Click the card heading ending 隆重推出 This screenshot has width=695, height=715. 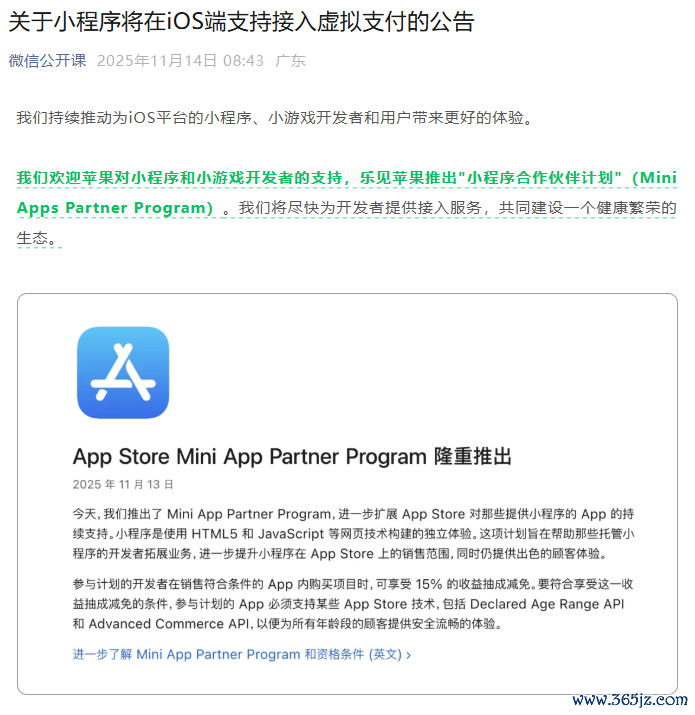pos(292,456)
